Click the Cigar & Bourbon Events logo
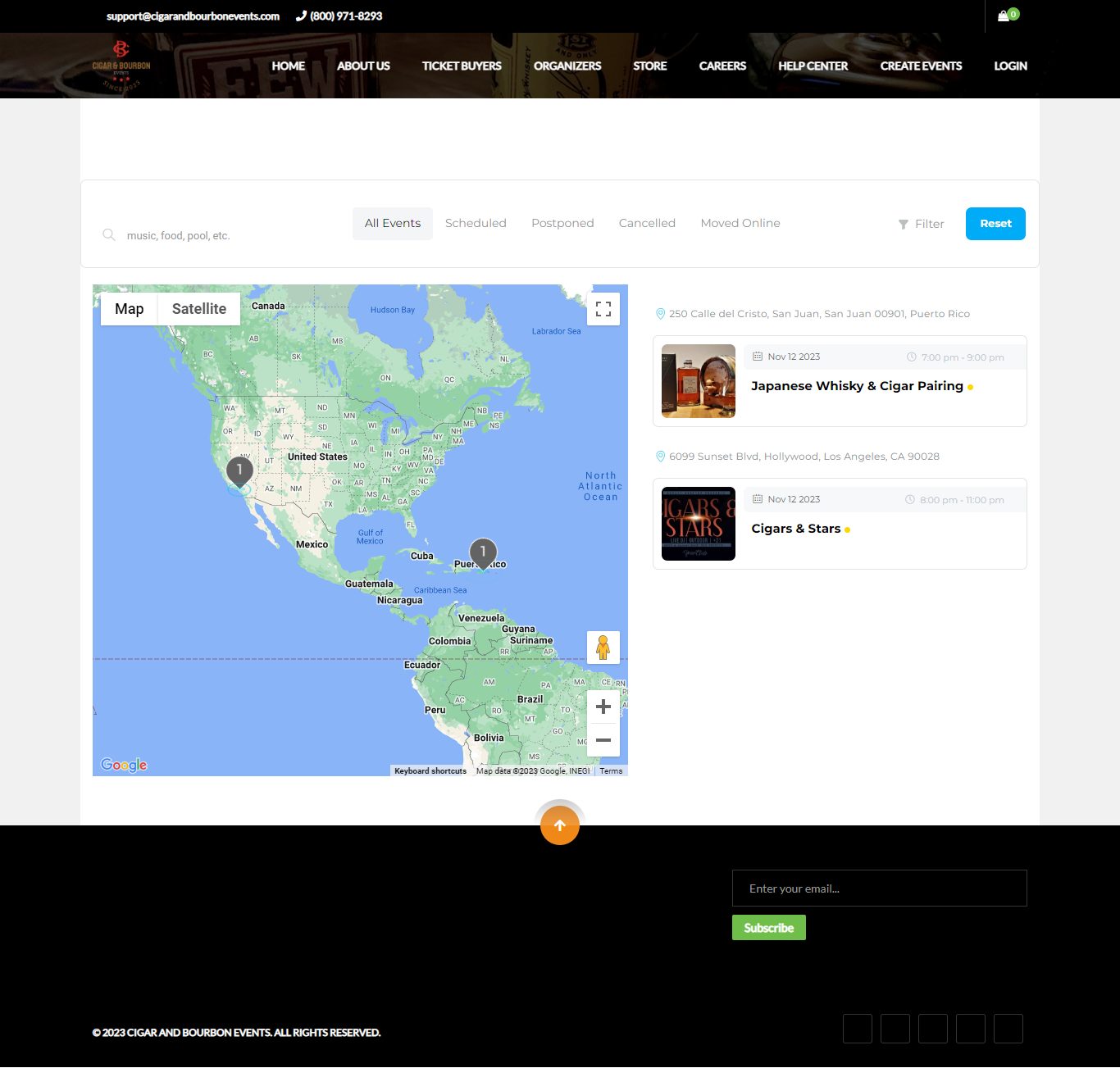The width and height of the screenshot is (1120, 1068). (x=121, y=65)
